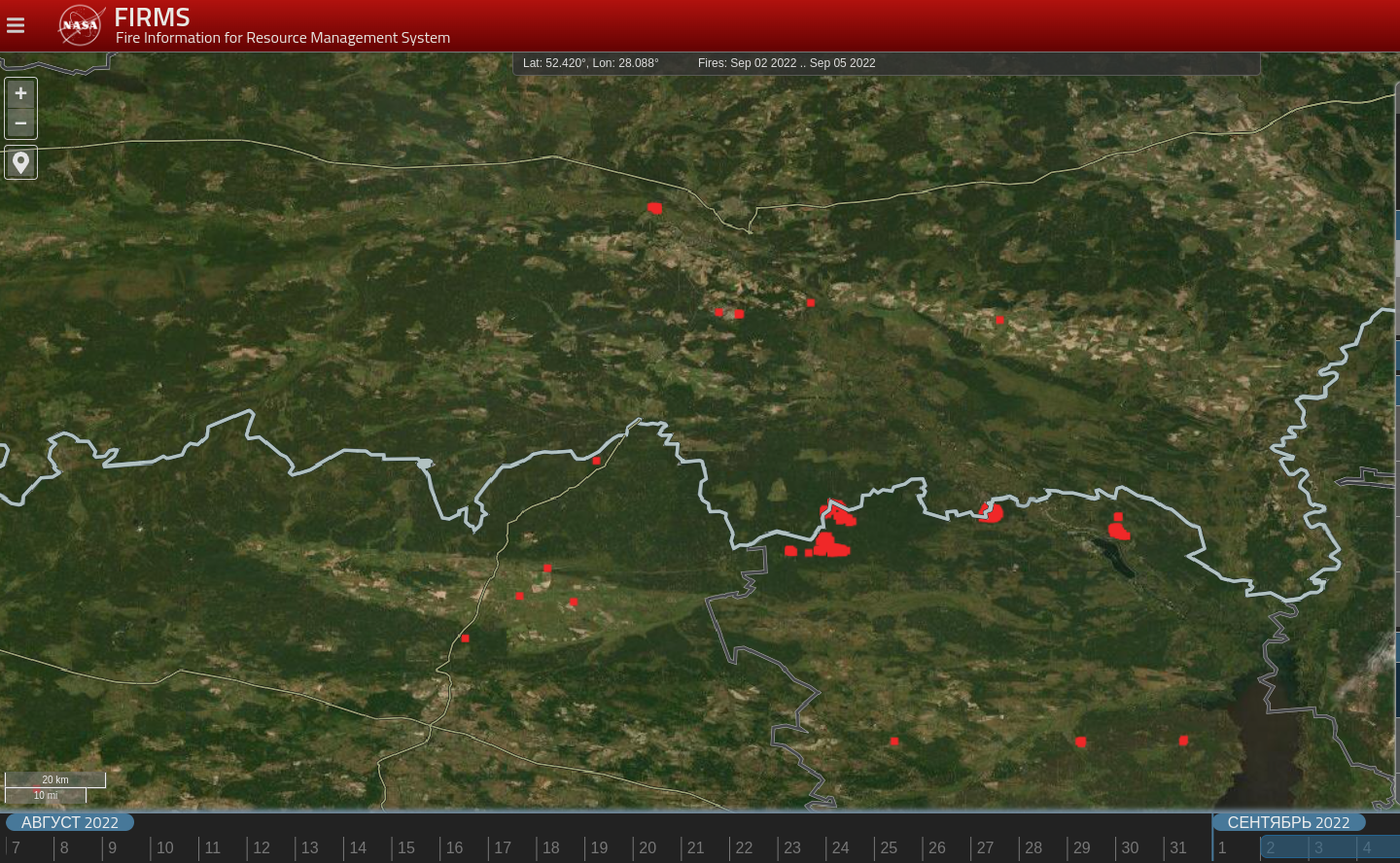The width and height of the screenshot is (1400, 863).
Task: Click September 2 range start on timeline
Action: 1270,847
